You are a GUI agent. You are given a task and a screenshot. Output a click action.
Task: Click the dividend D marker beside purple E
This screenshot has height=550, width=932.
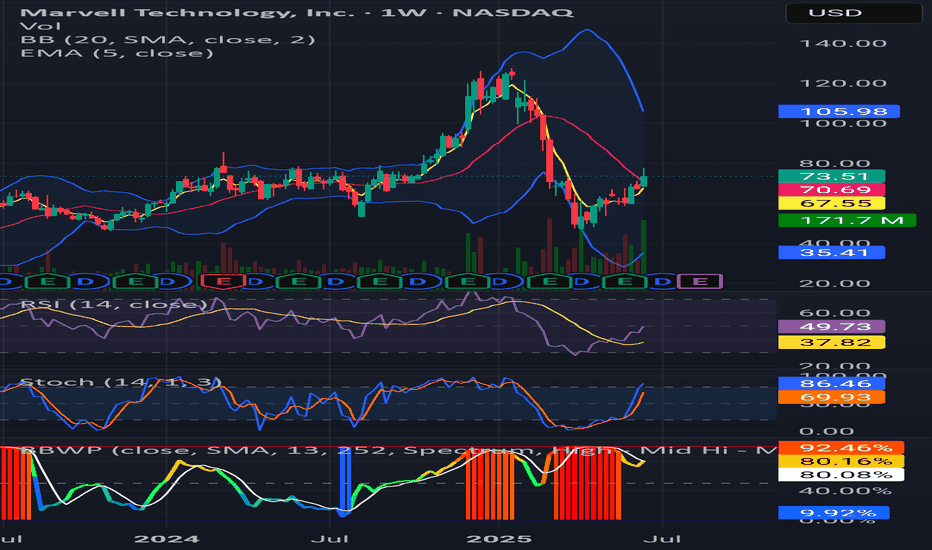(662, 281)
